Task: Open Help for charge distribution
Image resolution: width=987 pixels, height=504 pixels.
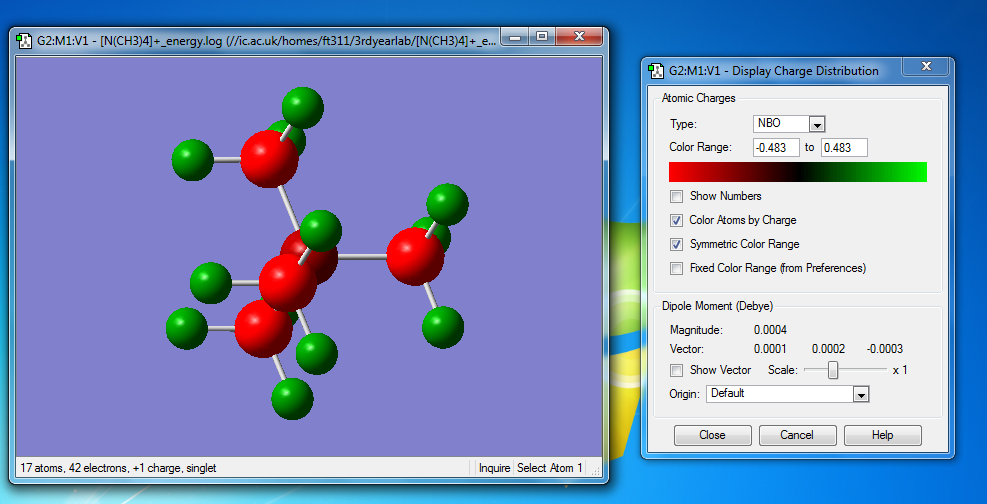Action: (x=883, y=435)
